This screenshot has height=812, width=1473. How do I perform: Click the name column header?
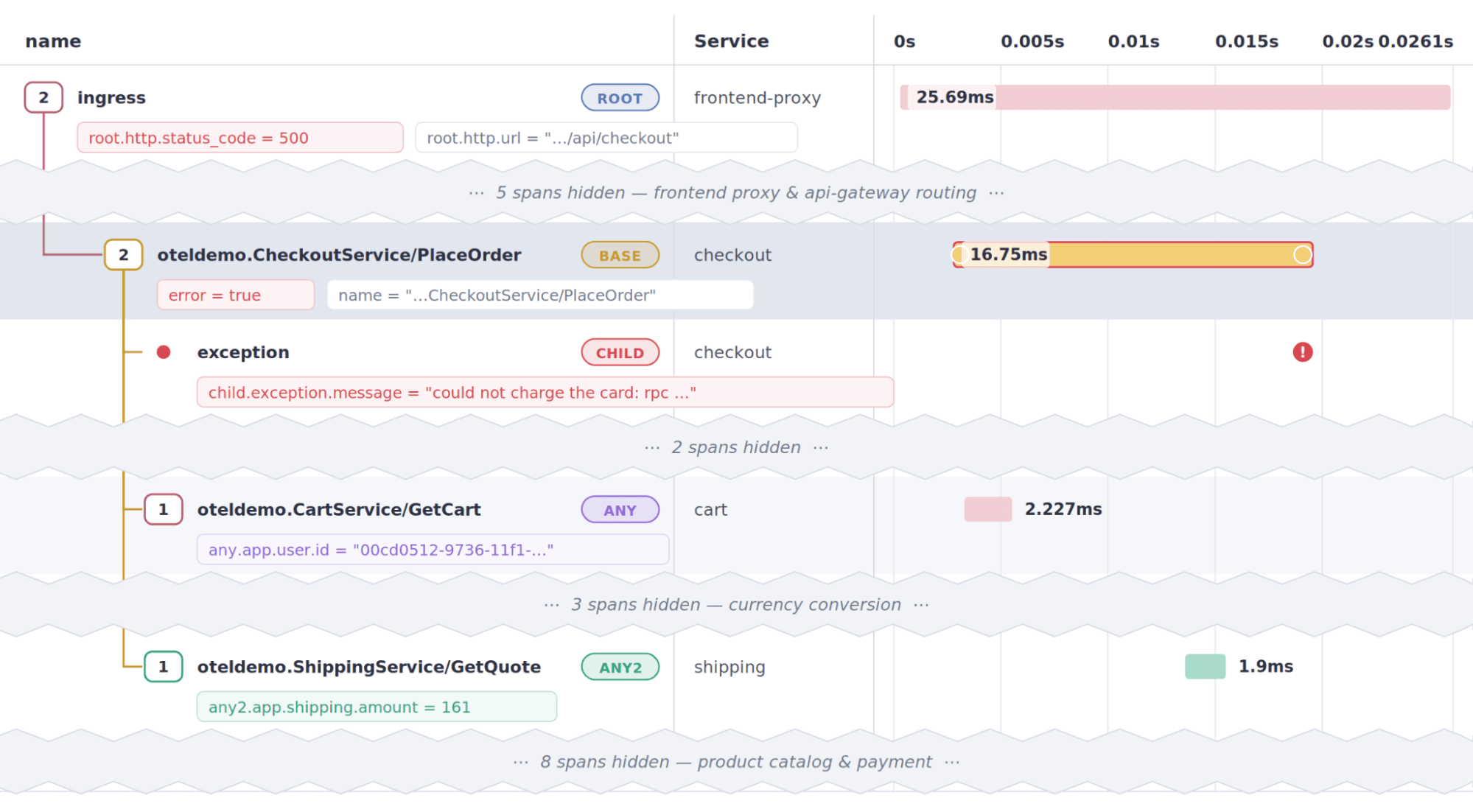pos(53,41)
